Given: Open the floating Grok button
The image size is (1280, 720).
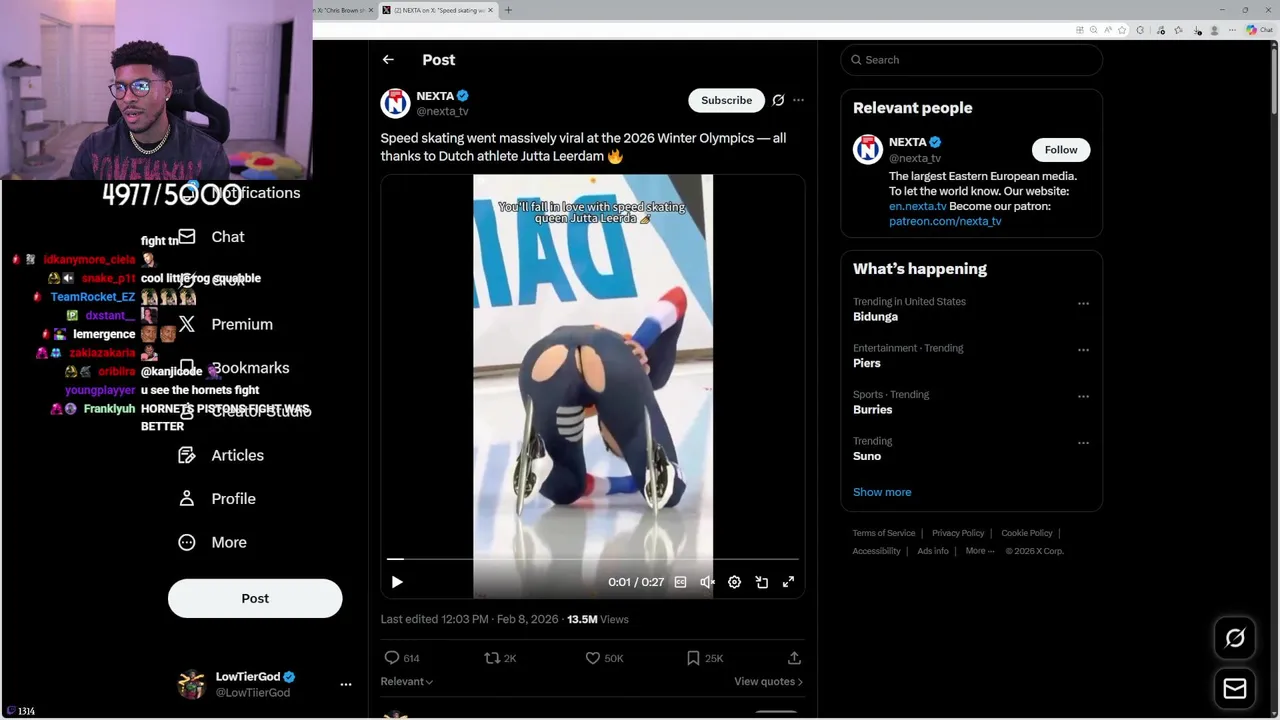Looking at the screenshot, I should (x=1235, y=638).
